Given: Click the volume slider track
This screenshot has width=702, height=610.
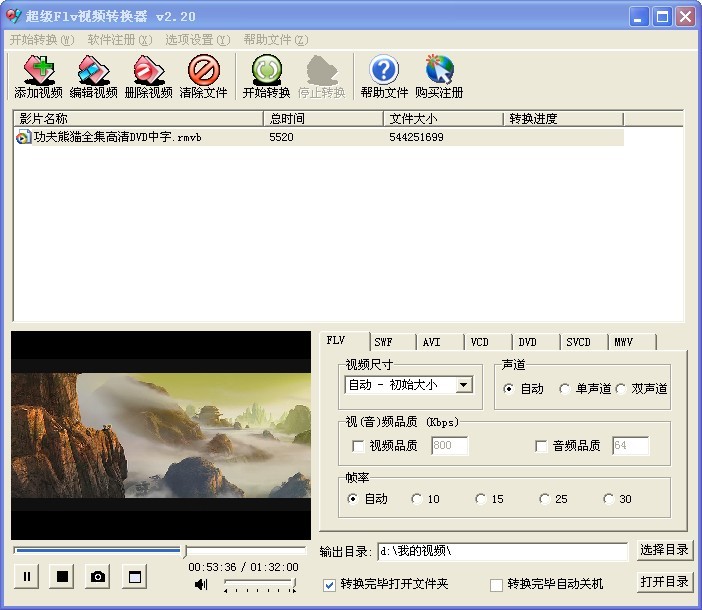Looking at the screenshot, I should pyautogui.click(x=259, y=582).
